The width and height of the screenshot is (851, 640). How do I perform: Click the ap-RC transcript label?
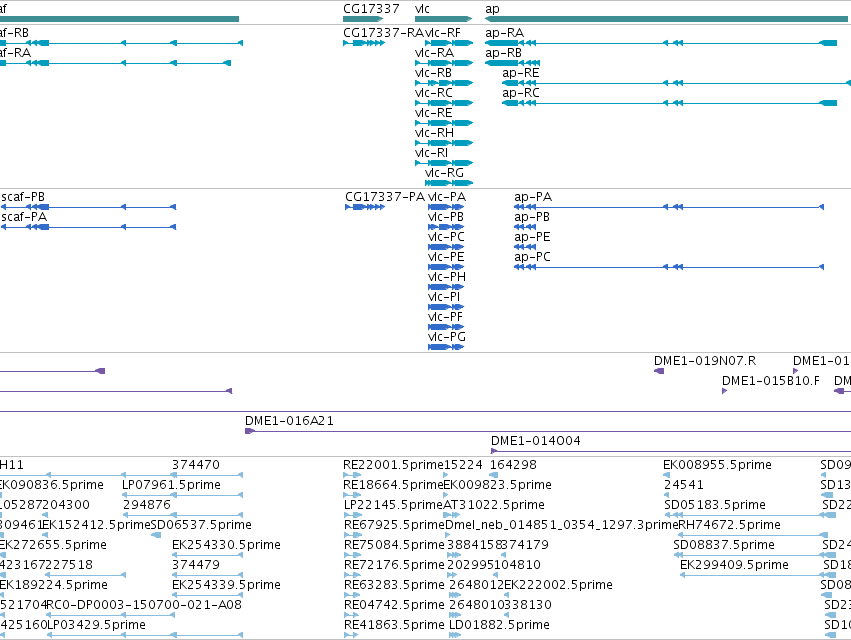[521, 93]
